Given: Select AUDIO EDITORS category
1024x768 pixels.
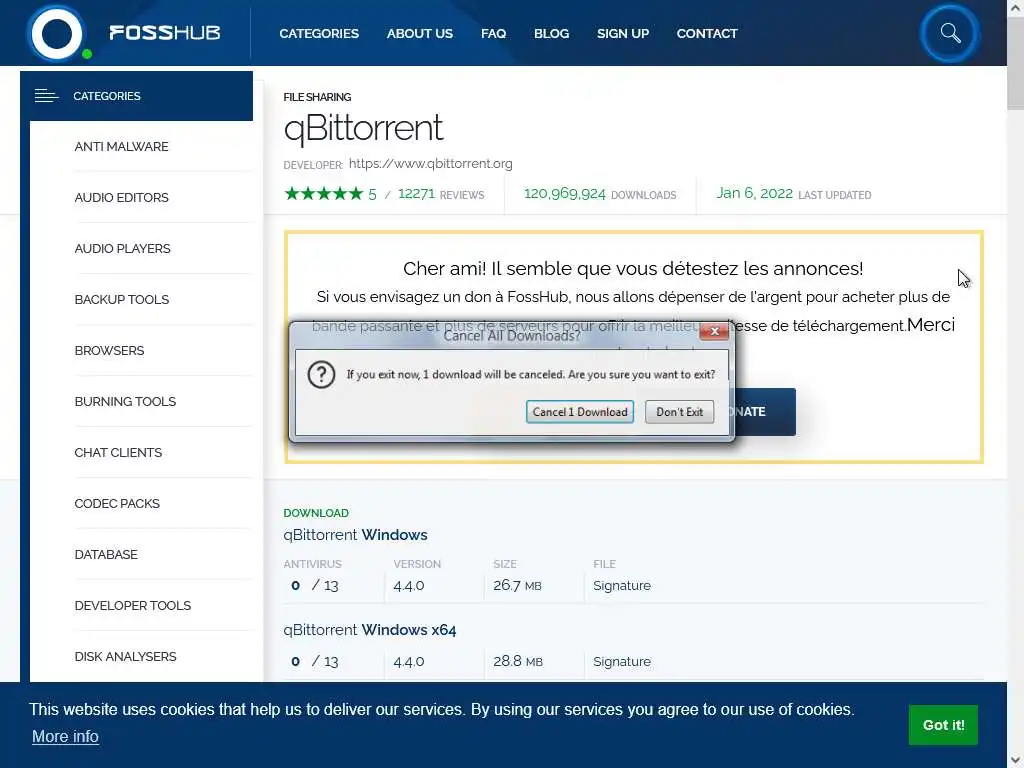Looking at the screenshot, I should pos(121,197).
